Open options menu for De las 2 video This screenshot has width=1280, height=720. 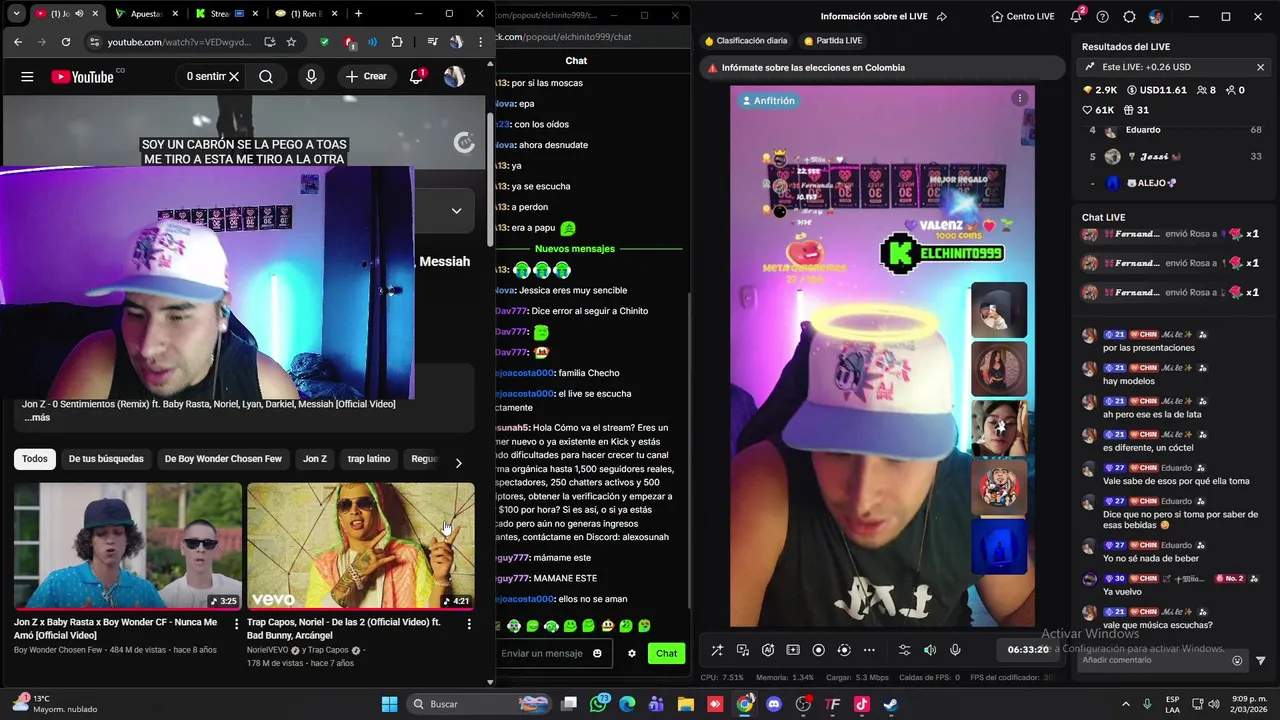[469, 624]
